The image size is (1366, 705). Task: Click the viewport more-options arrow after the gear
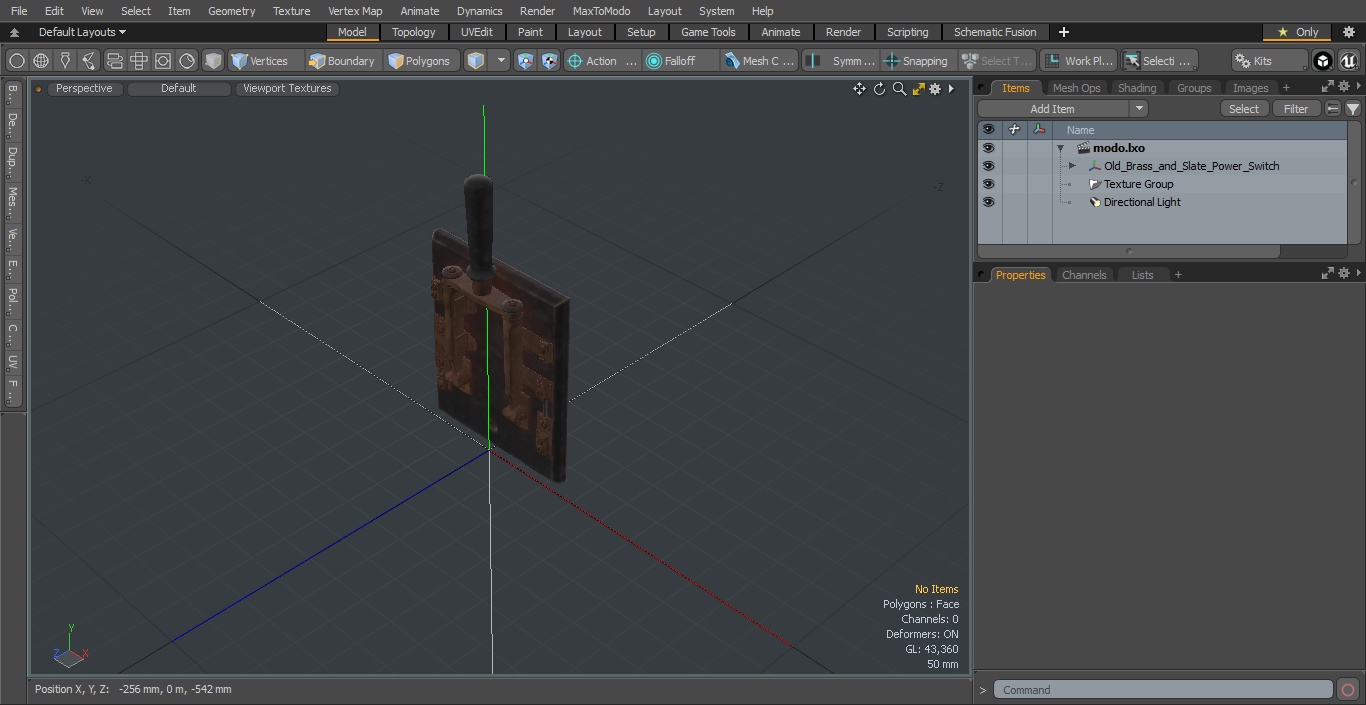coord(951,89)
